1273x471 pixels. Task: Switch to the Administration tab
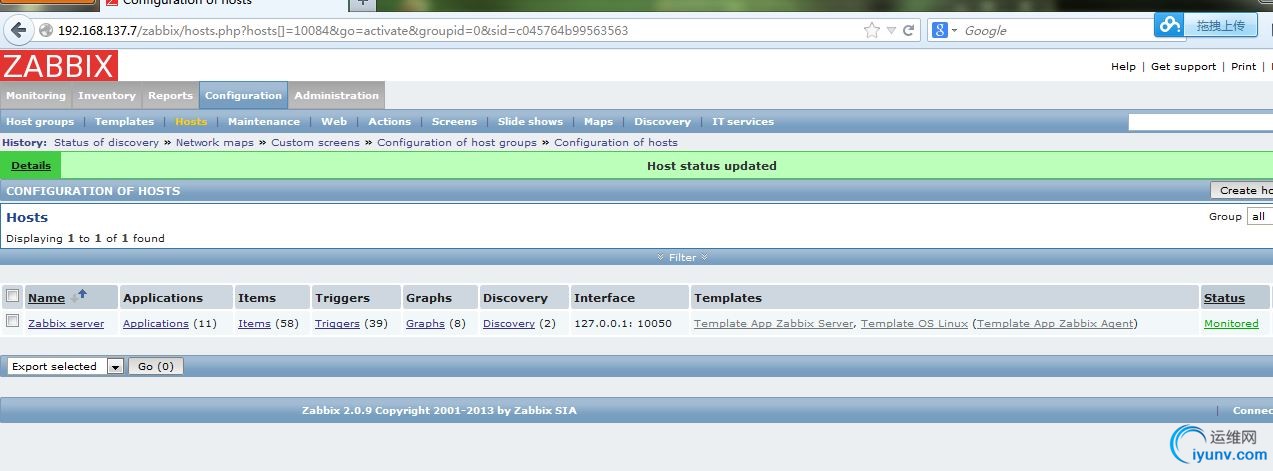(336, 96)
